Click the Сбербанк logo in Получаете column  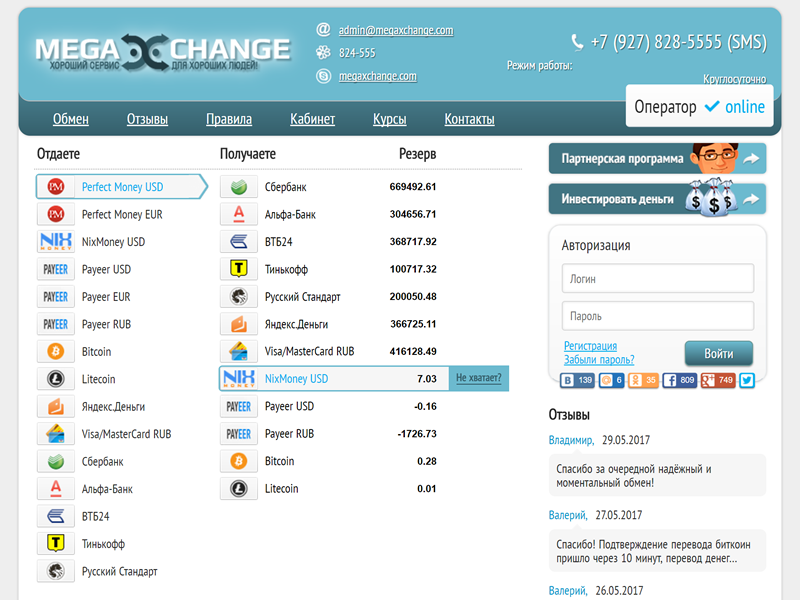pyautogui.click(x=238, y=187)
